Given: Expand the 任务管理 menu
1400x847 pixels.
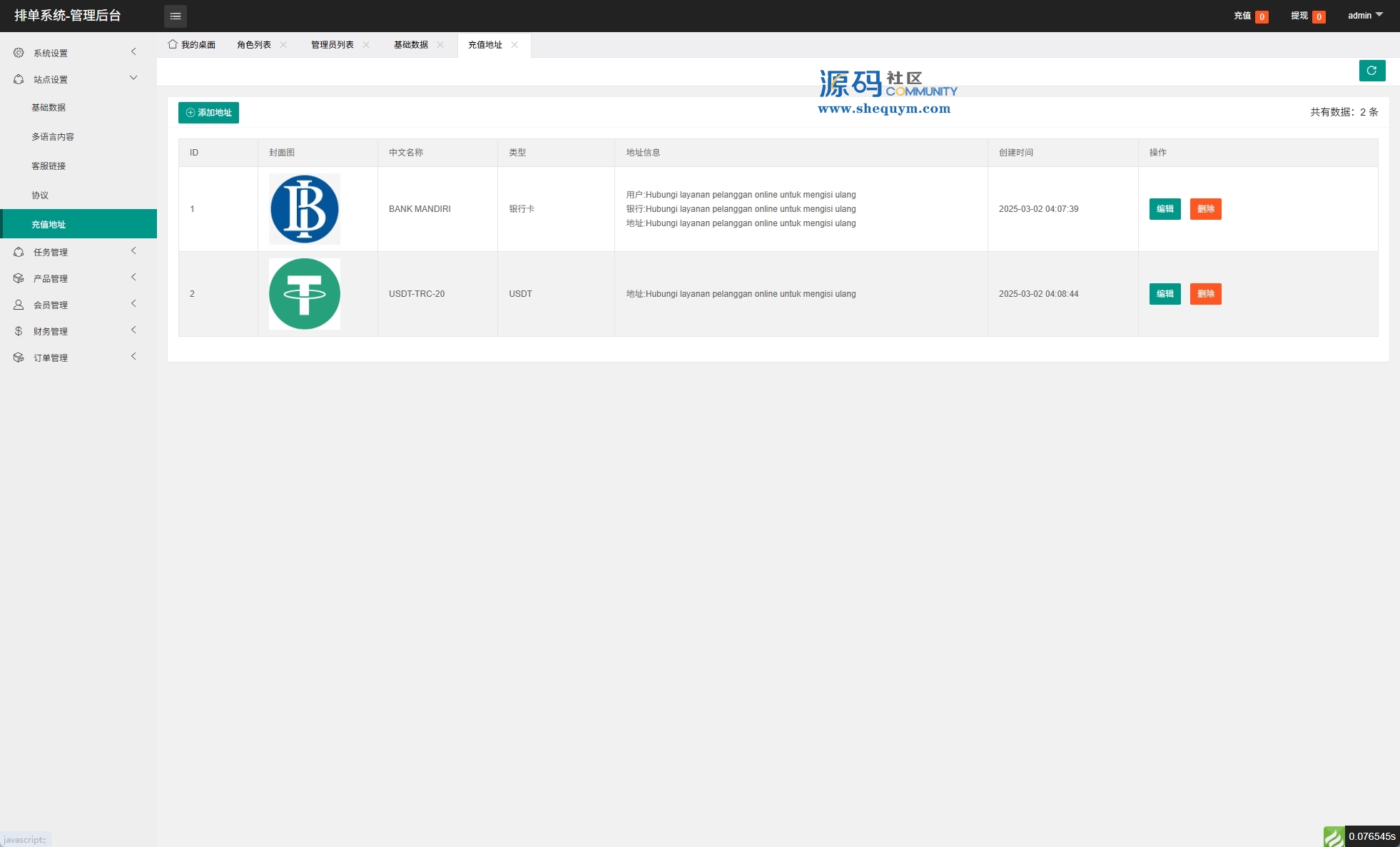Looking at the screenshot, I should (x=50, y=252).
